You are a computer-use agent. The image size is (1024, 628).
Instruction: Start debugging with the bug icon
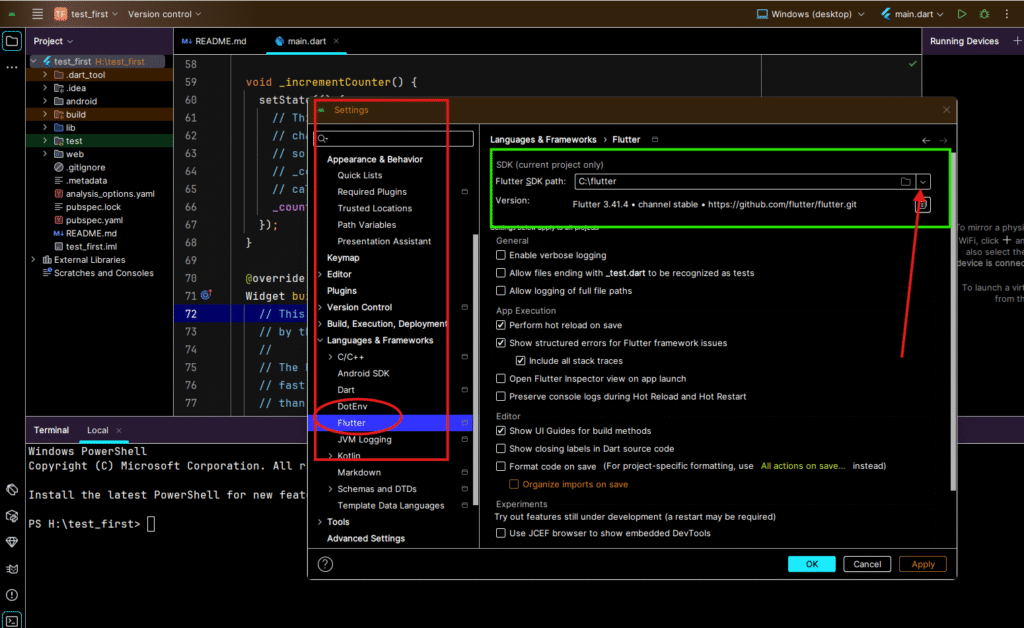click(x=984, y=14)
